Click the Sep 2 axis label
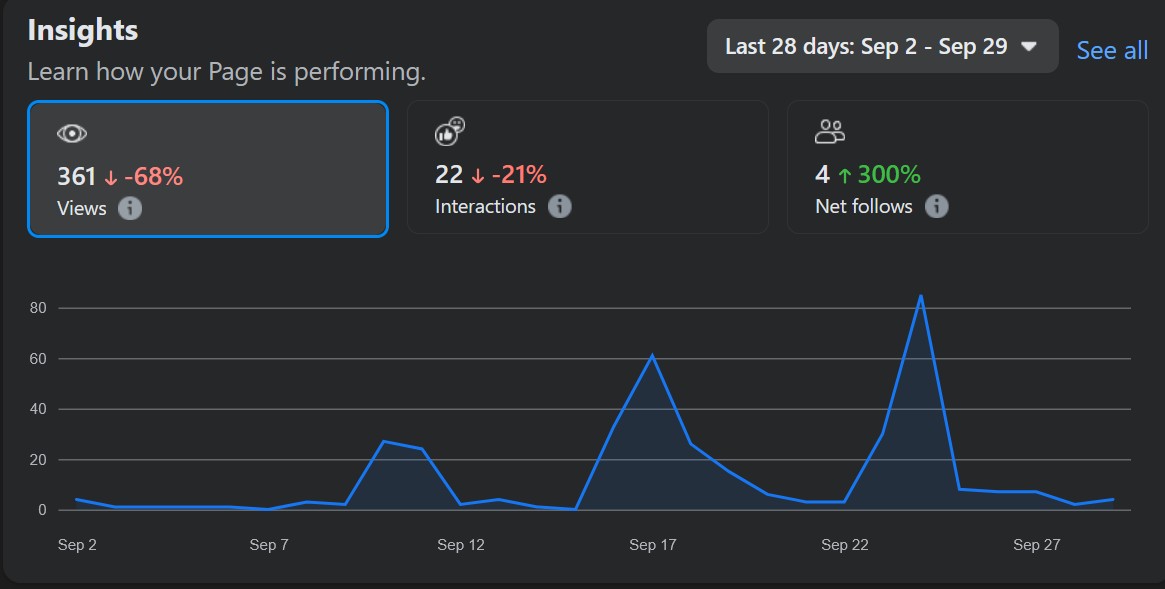 pos(77,544)
